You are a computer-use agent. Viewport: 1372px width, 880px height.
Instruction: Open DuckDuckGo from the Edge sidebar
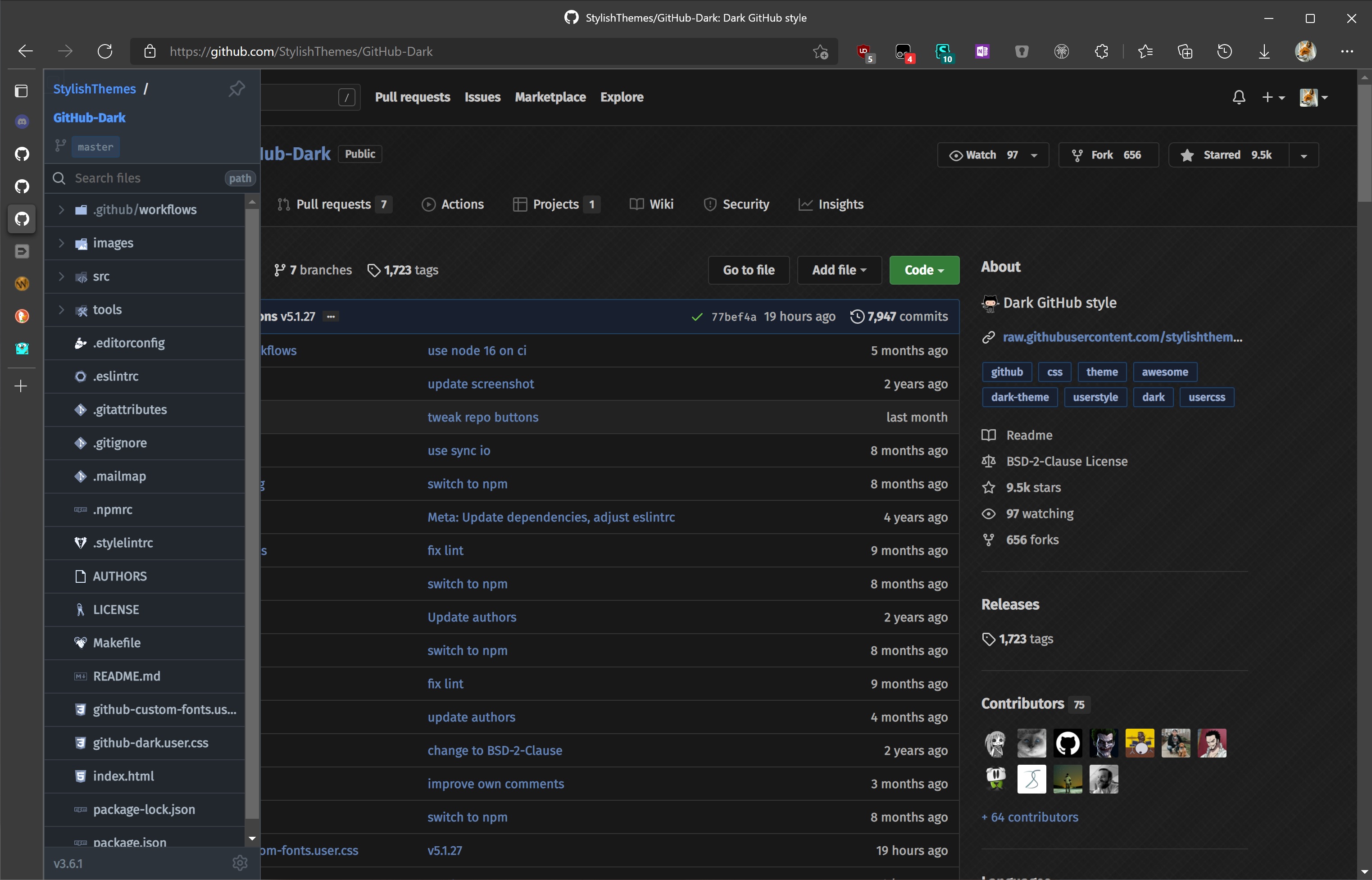tap(22, 316)
